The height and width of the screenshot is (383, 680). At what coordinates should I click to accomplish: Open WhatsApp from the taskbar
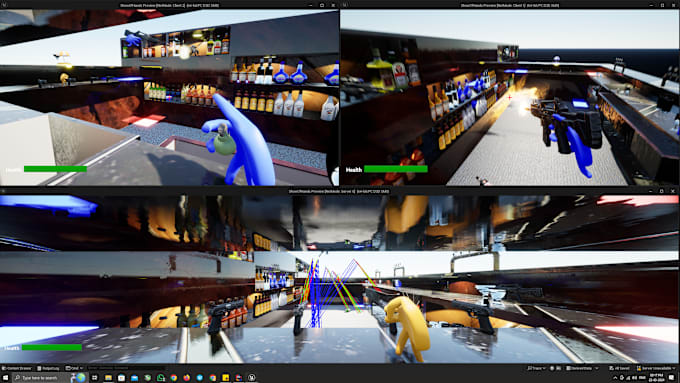point(160,378)
